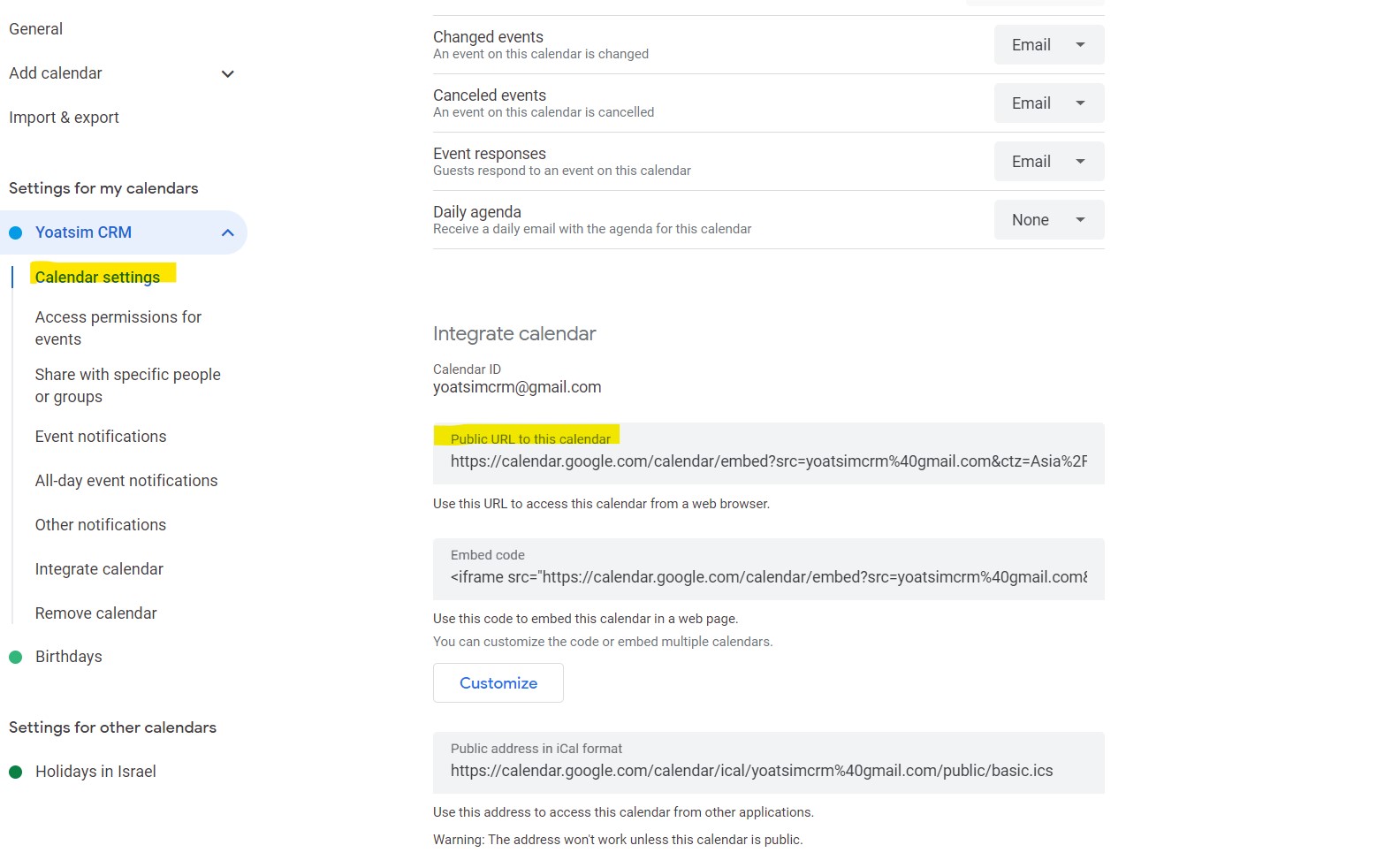This screenshot has width=1377, height=868.
Task: Jump to Share with specific people or groups
Action: click(128, 385)
